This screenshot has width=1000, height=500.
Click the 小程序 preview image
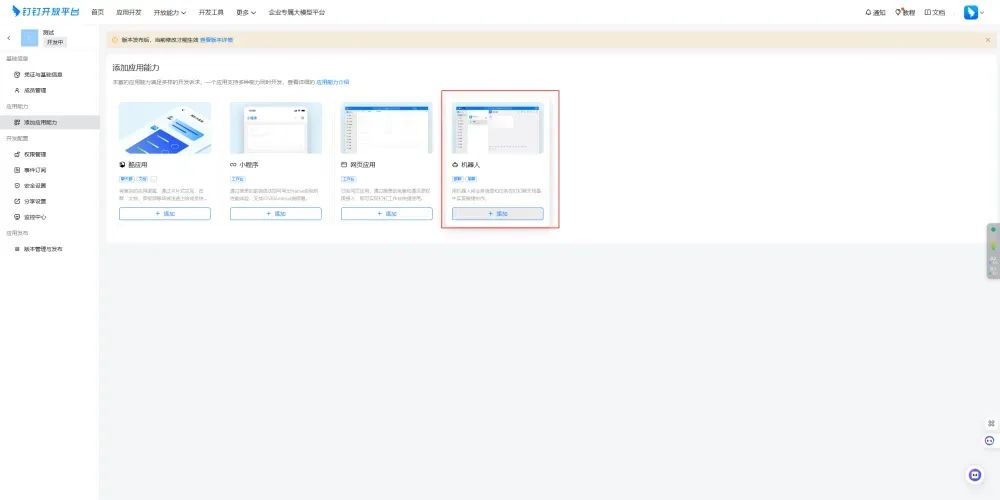tap(276, 128)
